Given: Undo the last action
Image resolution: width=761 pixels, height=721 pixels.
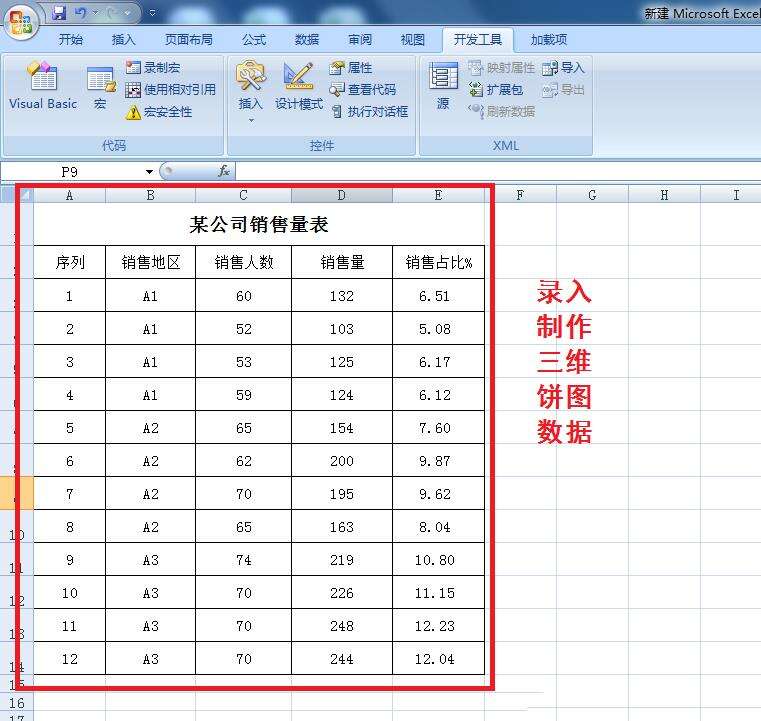Looking at the screenshot, I should pos(81,13).
